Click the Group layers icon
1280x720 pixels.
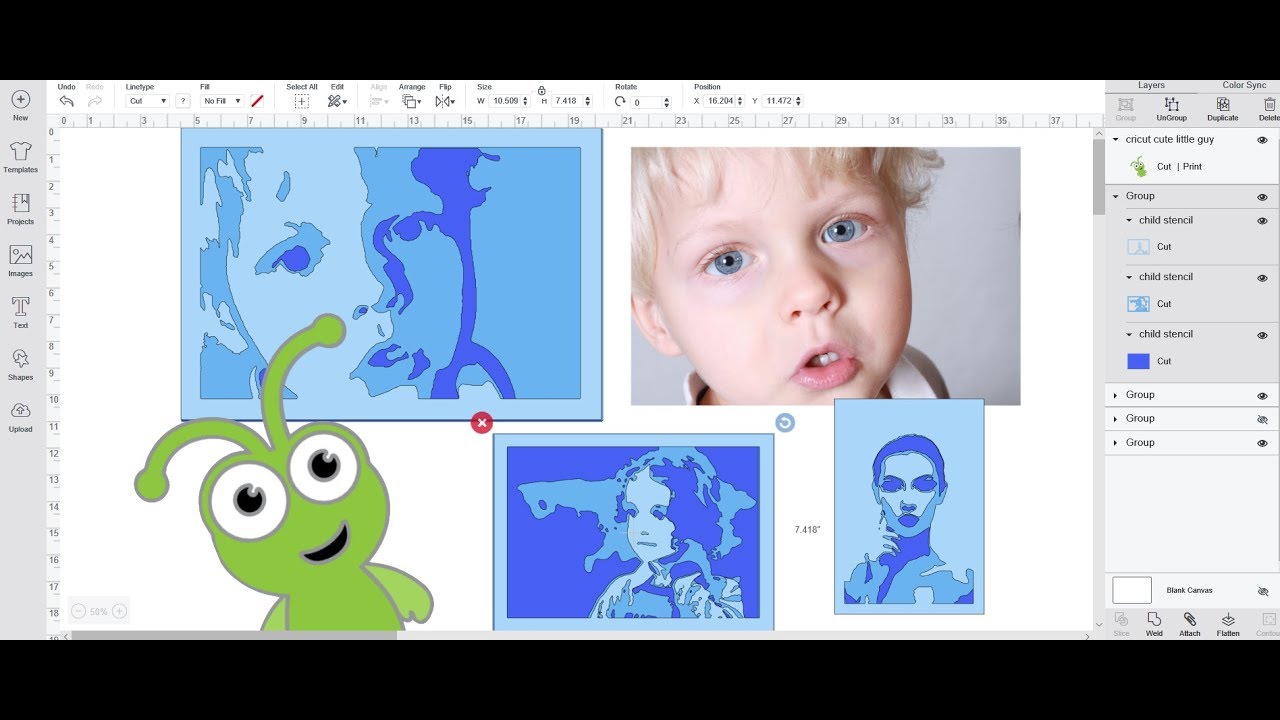[1126, 108]
